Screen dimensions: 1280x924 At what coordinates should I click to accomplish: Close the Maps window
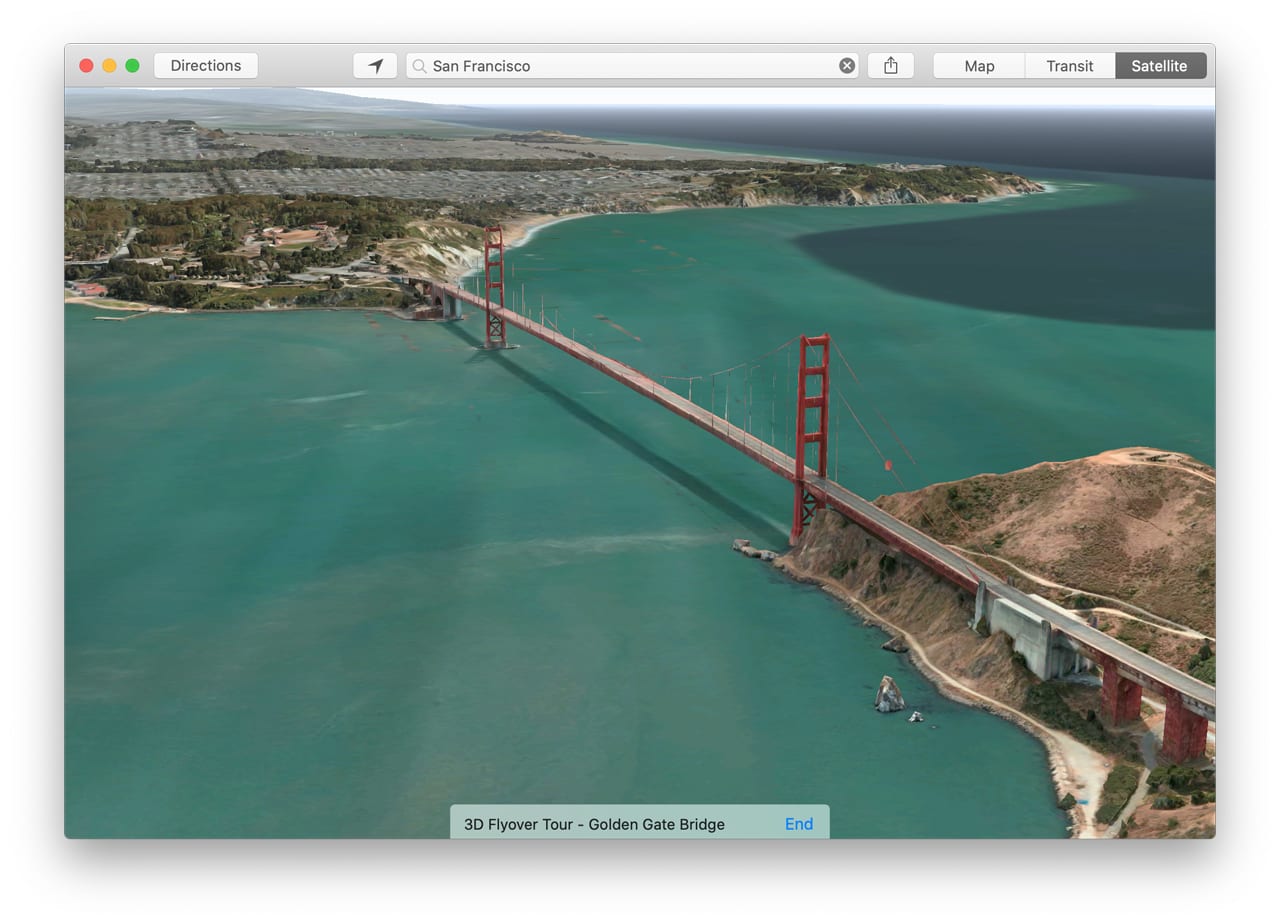click(x=86, y=66)
